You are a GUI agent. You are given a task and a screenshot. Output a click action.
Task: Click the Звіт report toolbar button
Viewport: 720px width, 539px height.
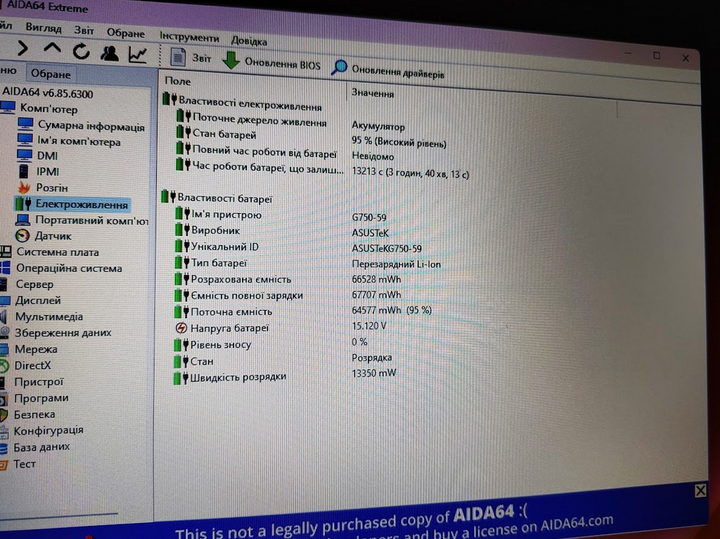pyautogui.click(x=191, y=57)
